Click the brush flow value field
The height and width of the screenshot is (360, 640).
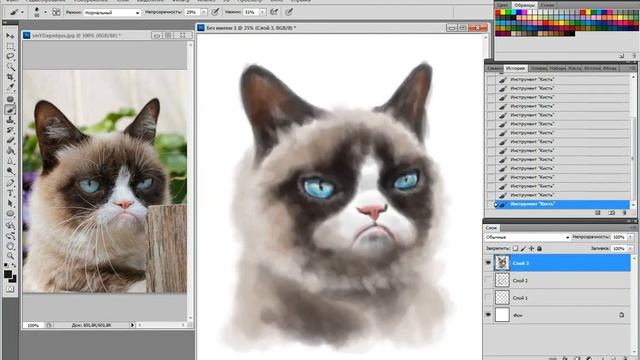251,13
